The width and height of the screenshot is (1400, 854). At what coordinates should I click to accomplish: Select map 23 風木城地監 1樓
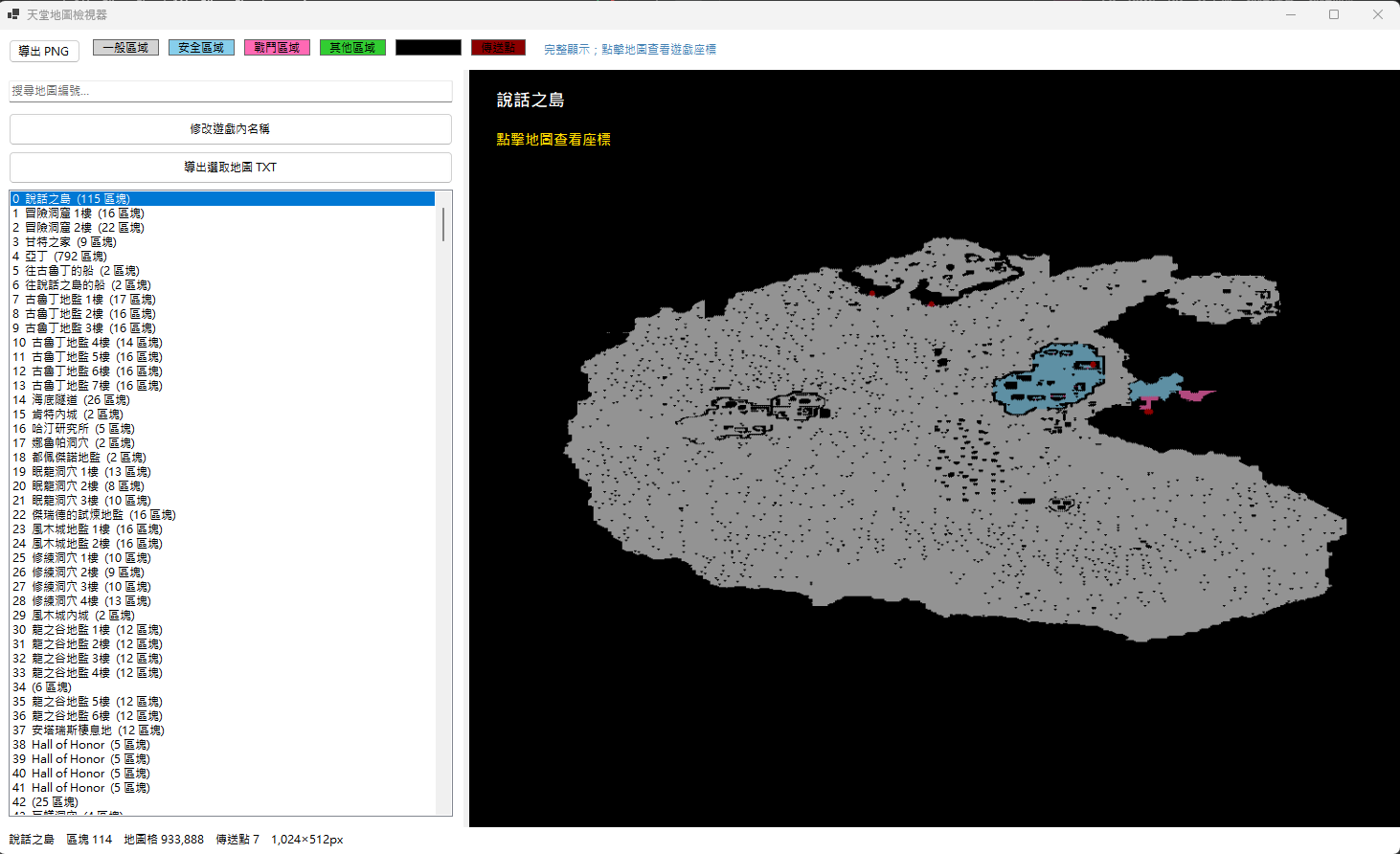coord(222,528)
